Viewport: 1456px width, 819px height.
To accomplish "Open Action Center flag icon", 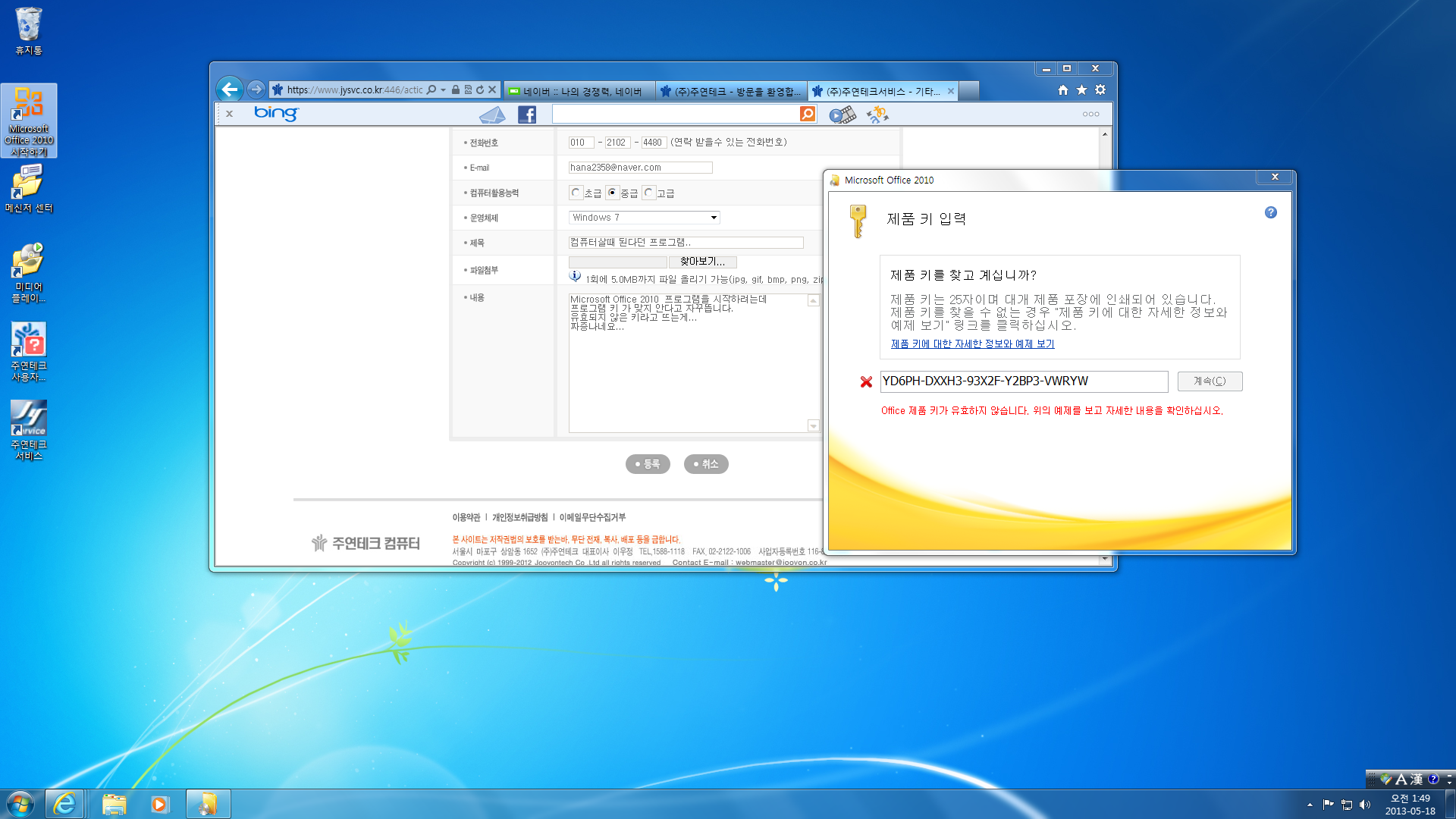I will click(x=1328, y=805).
